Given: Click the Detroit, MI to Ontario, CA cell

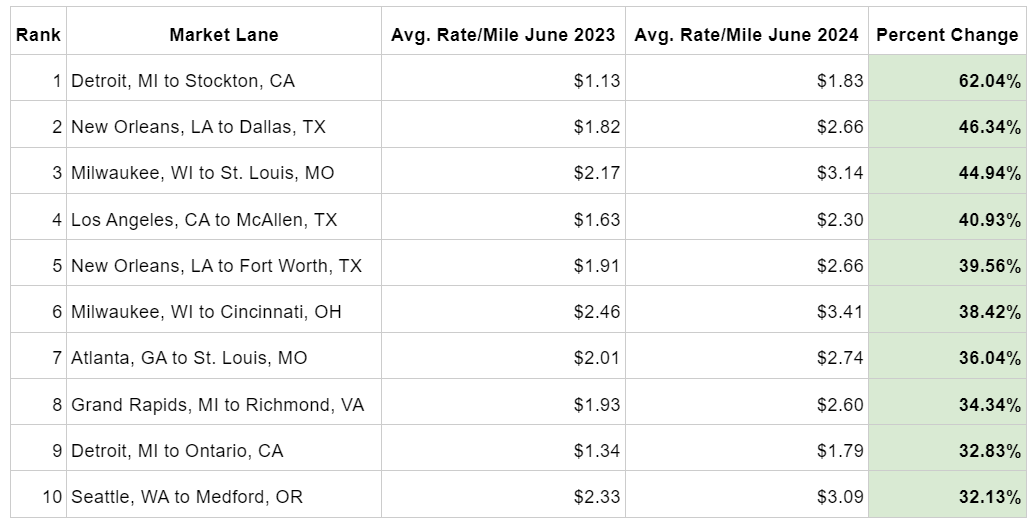Looking at the screenshot, I should pos(224,451).
